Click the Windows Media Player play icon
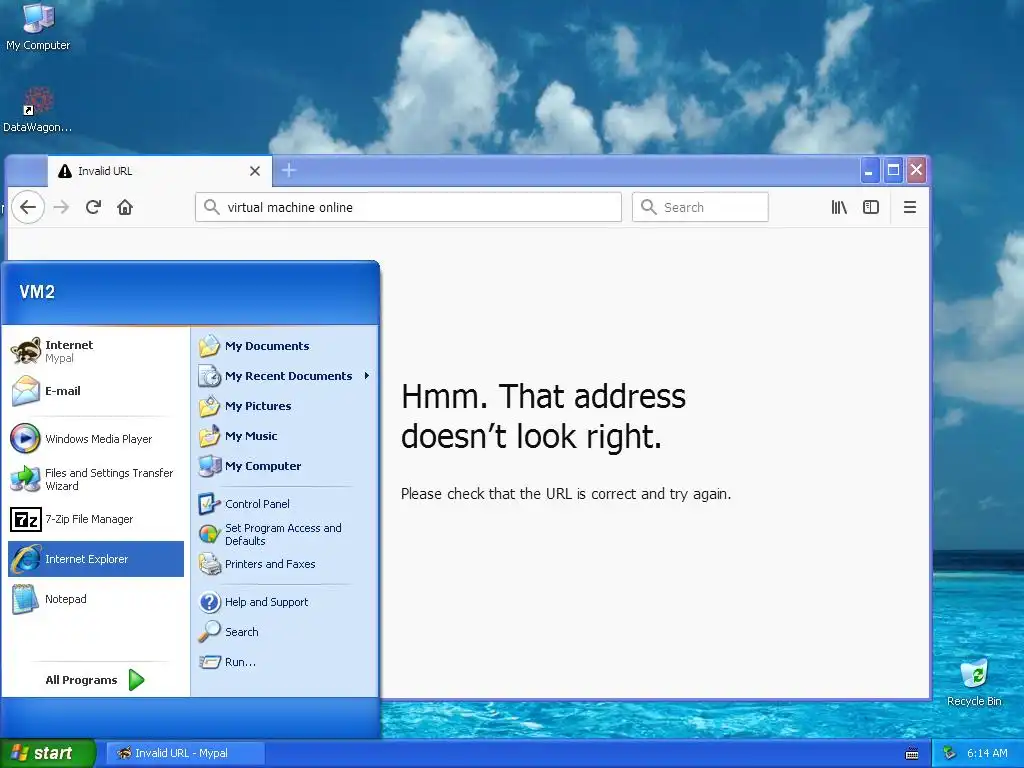The width and height of the screenshot is (1024, 768). click(25, 439)
